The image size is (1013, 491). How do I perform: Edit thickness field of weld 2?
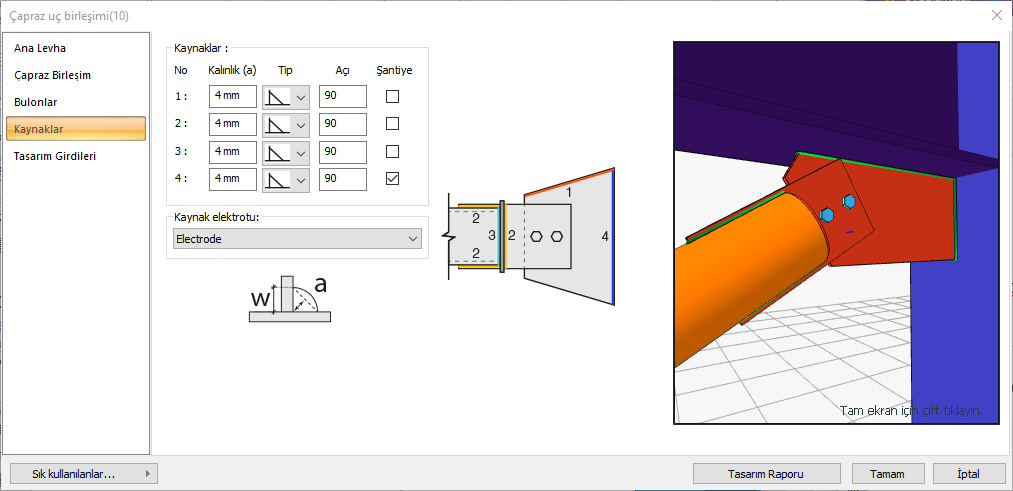(233, 123)
